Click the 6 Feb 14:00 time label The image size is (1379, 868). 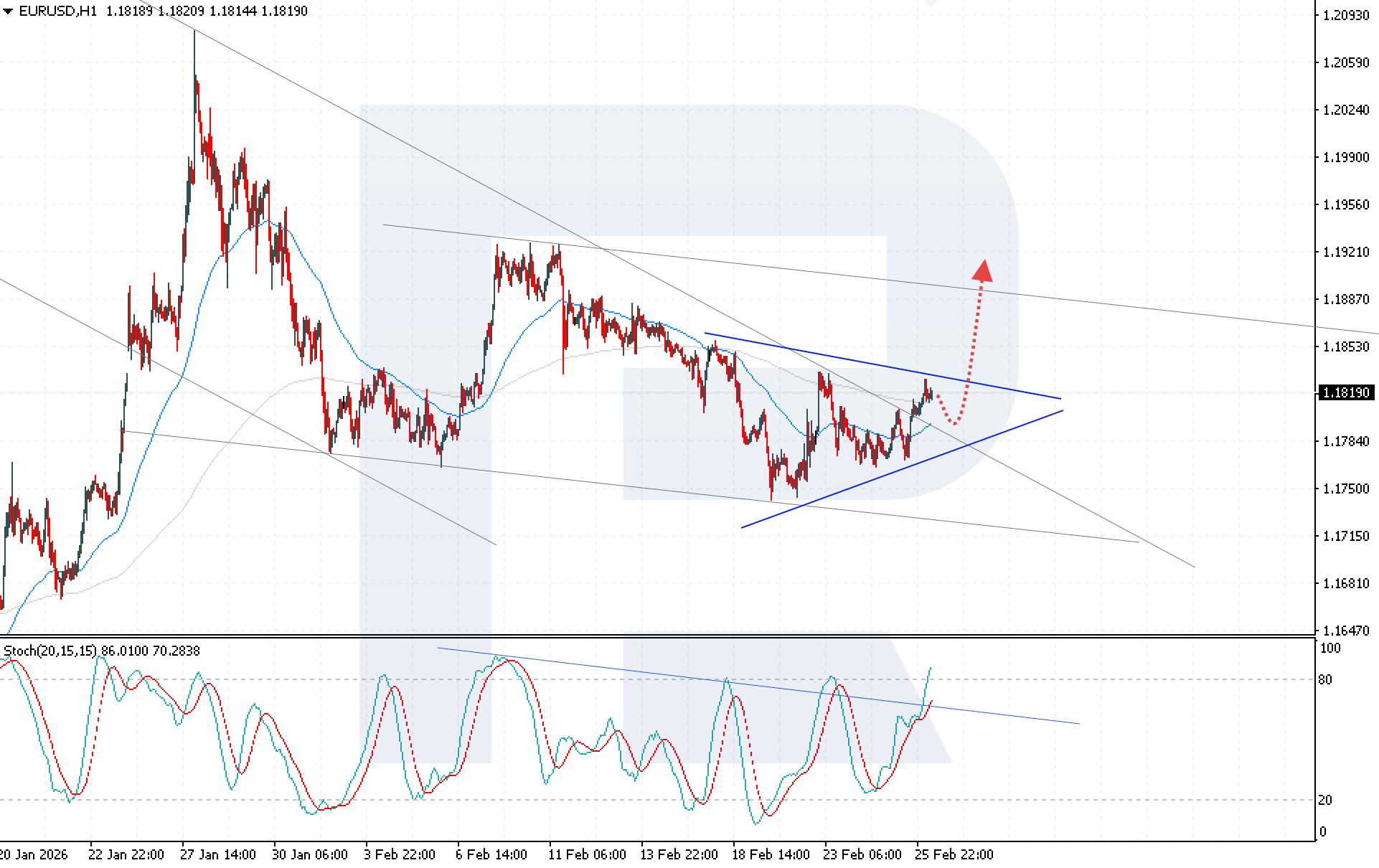491,854
